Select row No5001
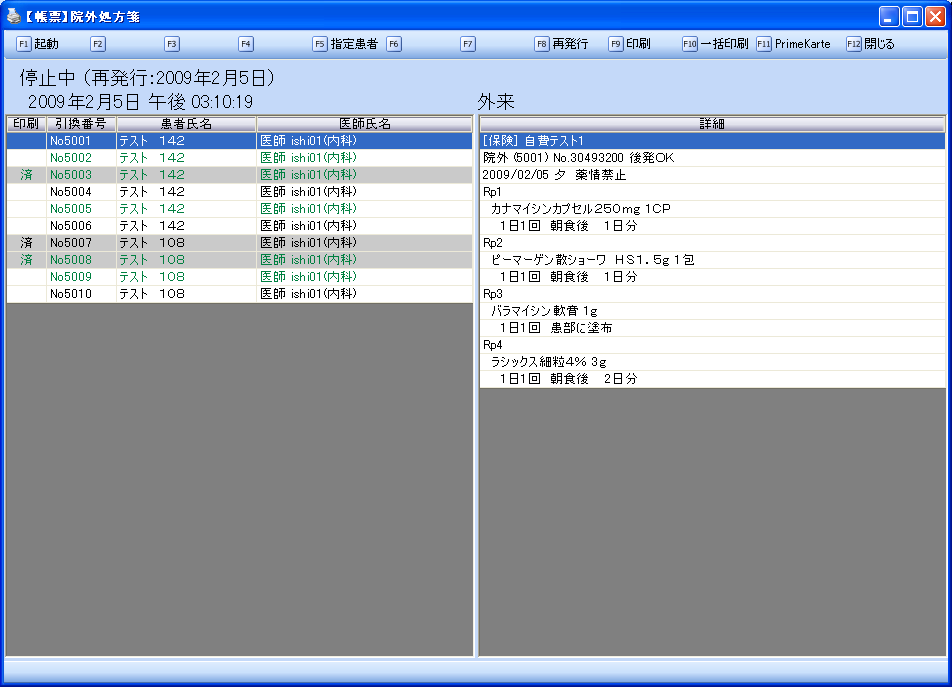 (x=239, y=141)
